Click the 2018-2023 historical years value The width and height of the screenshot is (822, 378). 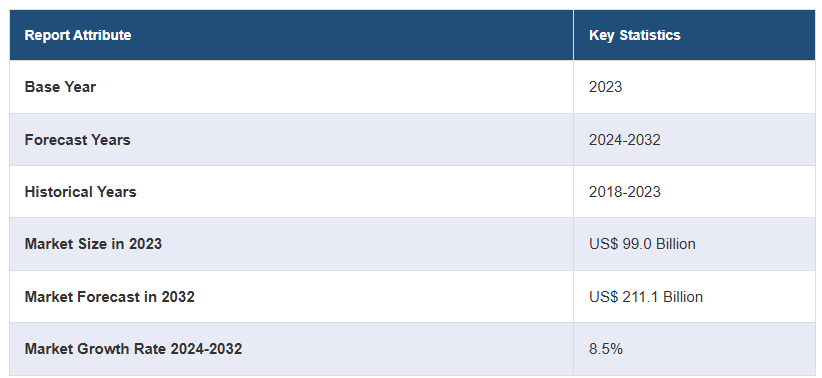coord(625,192)
